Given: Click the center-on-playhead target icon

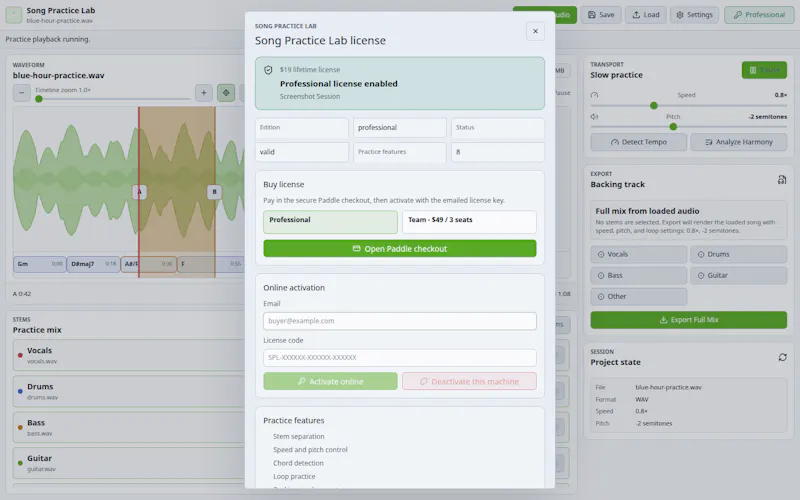Looking at the screenshot, I should coord(226,93).
